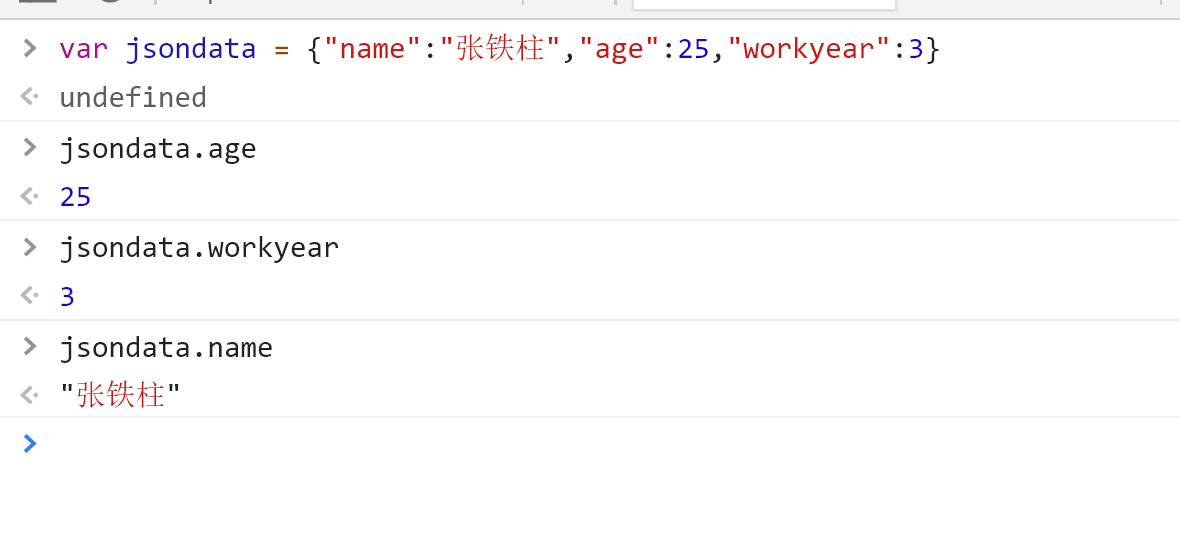Click the jsondata.age command text
Image resolution: width=1180 pixels, height=538 pixels.
[158, 149]
